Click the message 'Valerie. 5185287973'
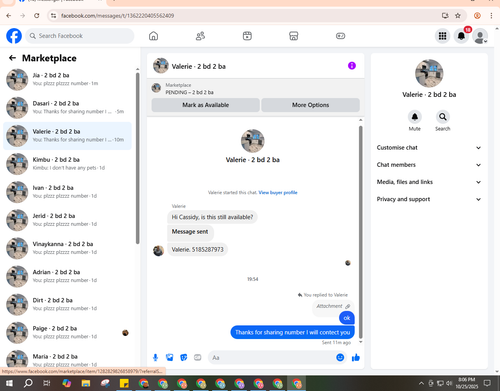This screenshot has width=500, height=391. [197, 250]
